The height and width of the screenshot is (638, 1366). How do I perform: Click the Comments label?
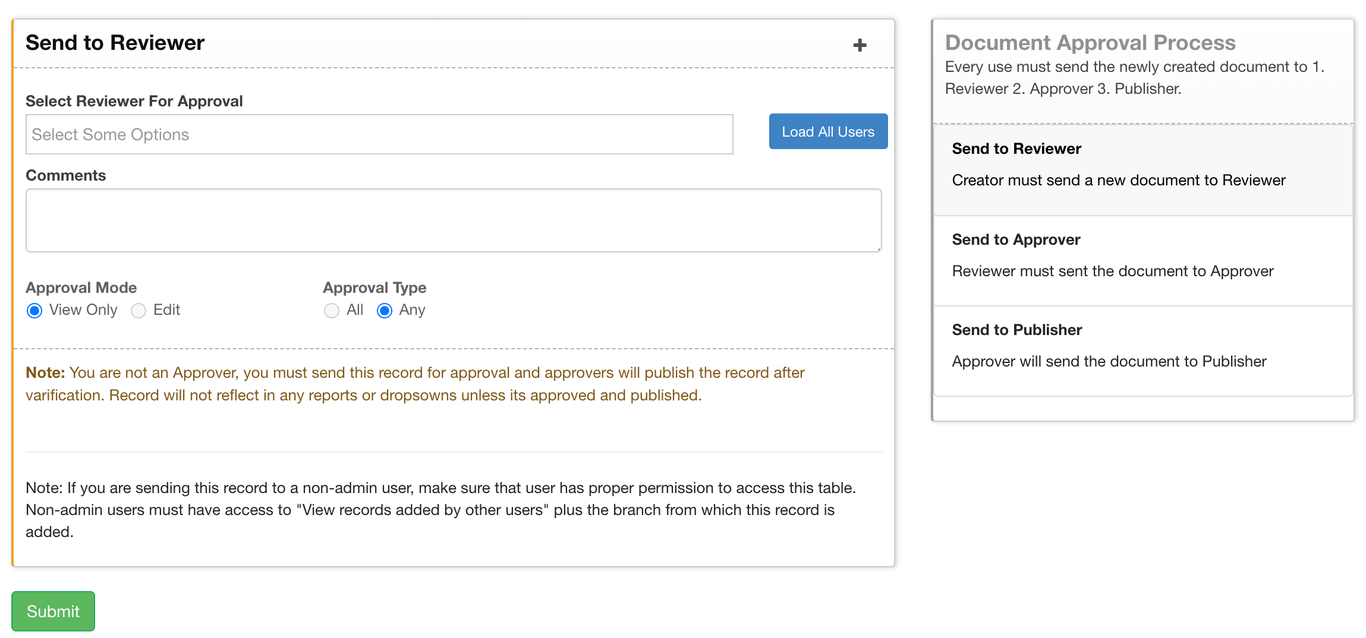pyautogui.click(x=66, y=175)
